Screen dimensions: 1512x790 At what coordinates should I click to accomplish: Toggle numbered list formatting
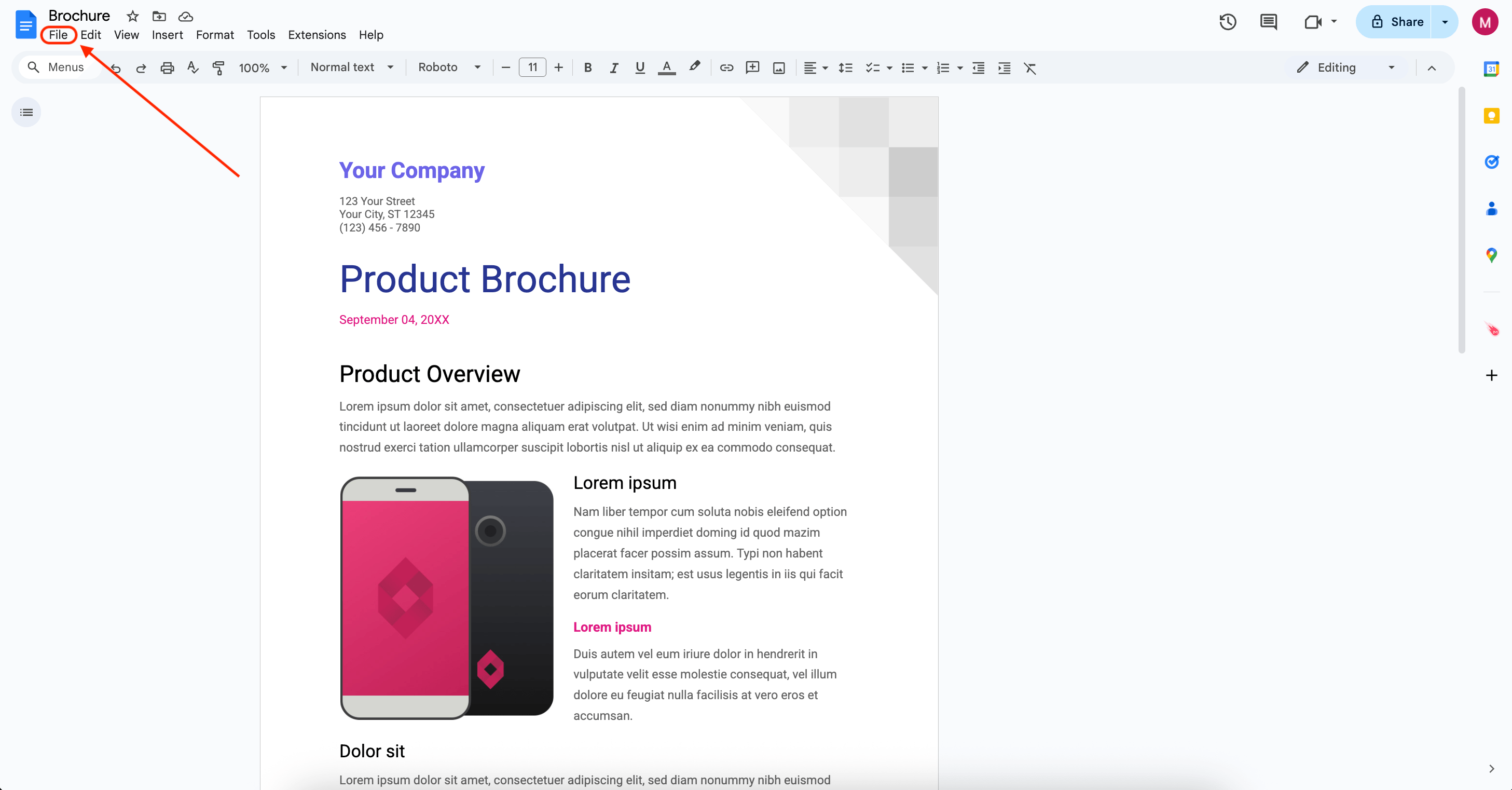tap(943, 68)
